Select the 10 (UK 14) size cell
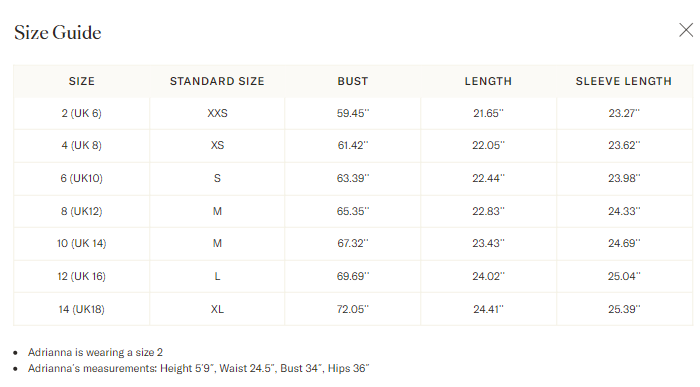Screen dimensions: 700x387 82,243
